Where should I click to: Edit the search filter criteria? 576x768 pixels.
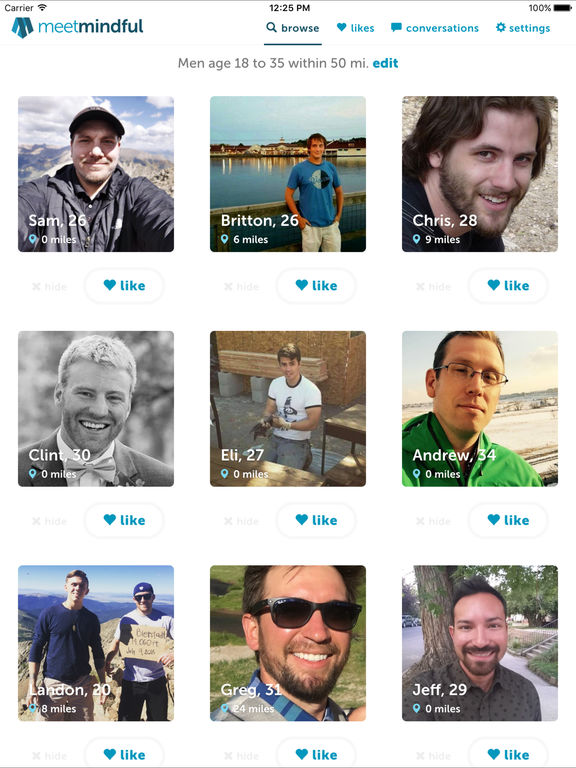(x=385, y=63)
